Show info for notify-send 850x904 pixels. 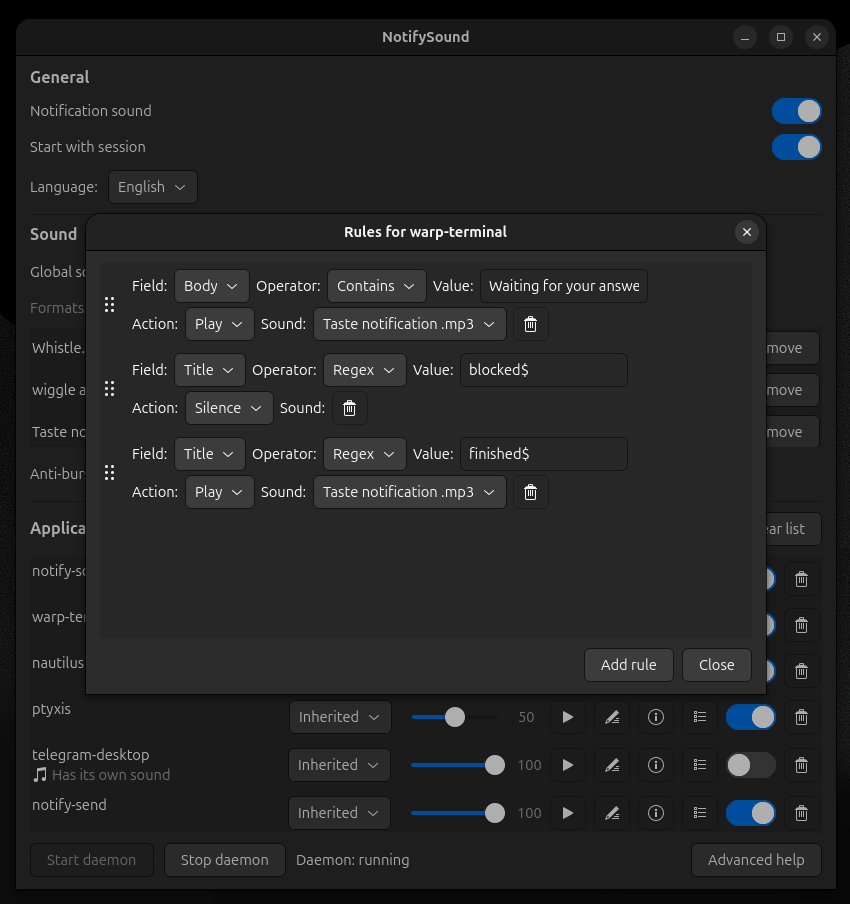[x=656, y=813]
